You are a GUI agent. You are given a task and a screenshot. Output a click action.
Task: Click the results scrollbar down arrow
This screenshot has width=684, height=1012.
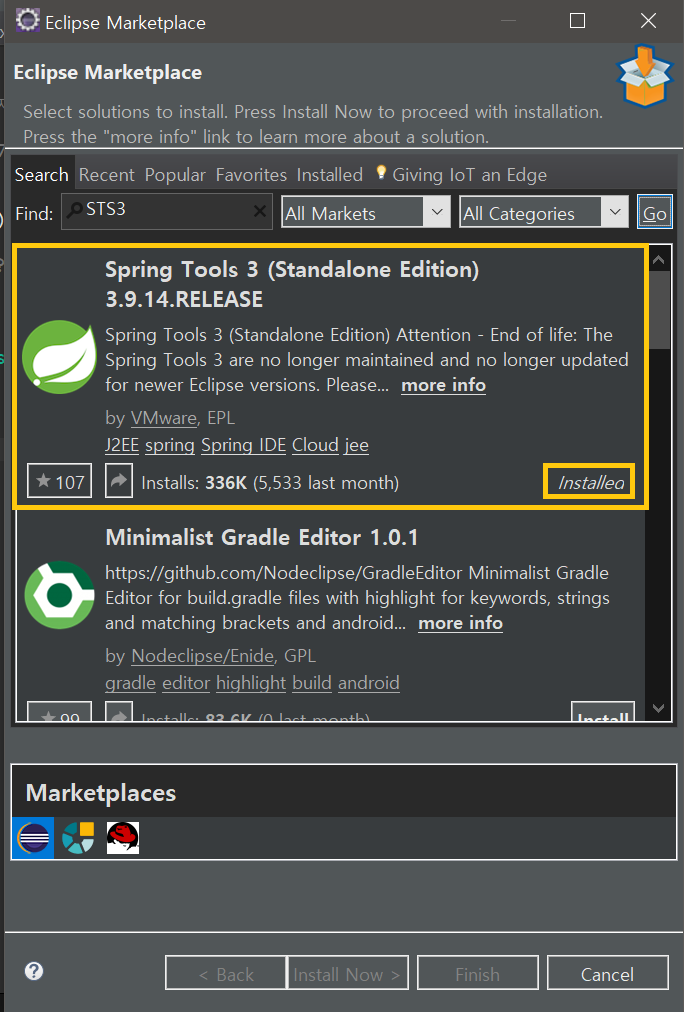click(659, 709)
